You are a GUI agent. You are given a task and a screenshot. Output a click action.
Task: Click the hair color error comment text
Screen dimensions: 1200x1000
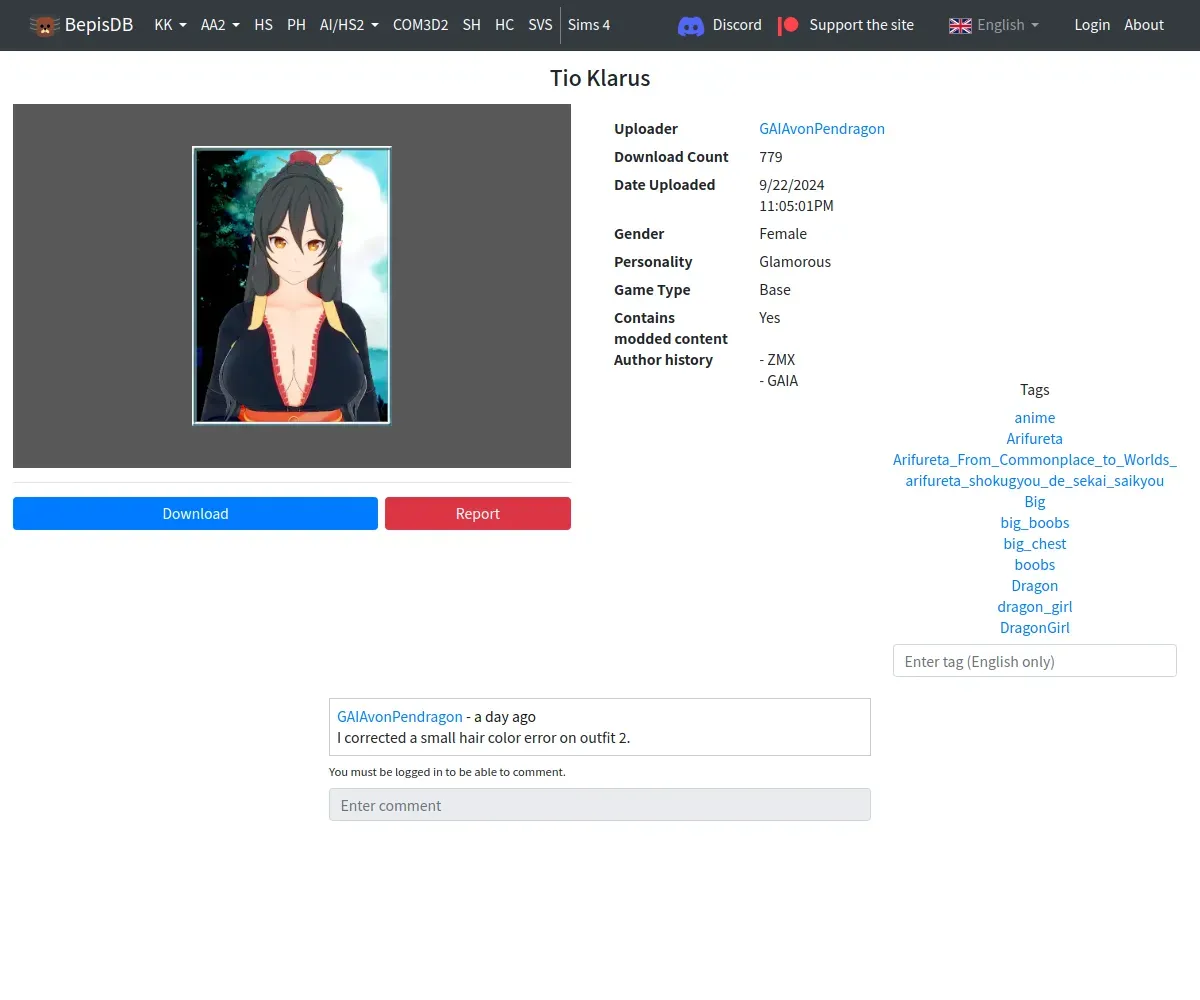[x=484, y=738]
